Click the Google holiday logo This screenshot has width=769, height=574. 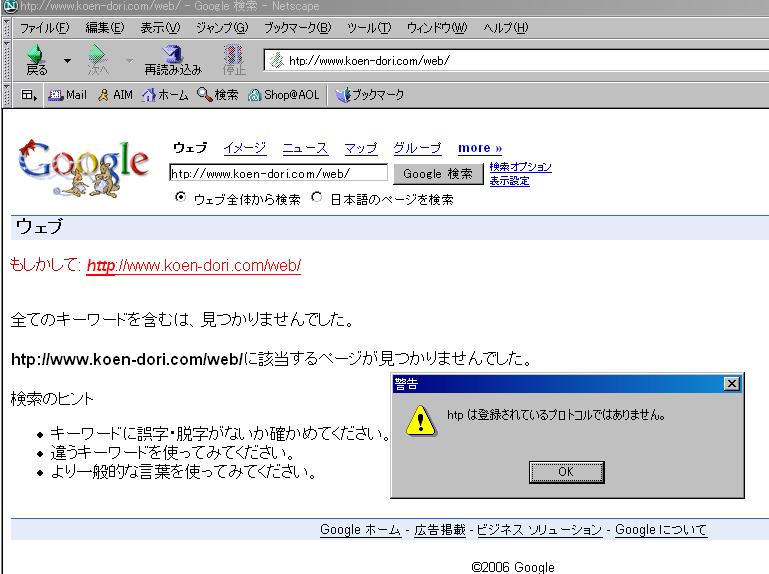[x=83, y=168]
